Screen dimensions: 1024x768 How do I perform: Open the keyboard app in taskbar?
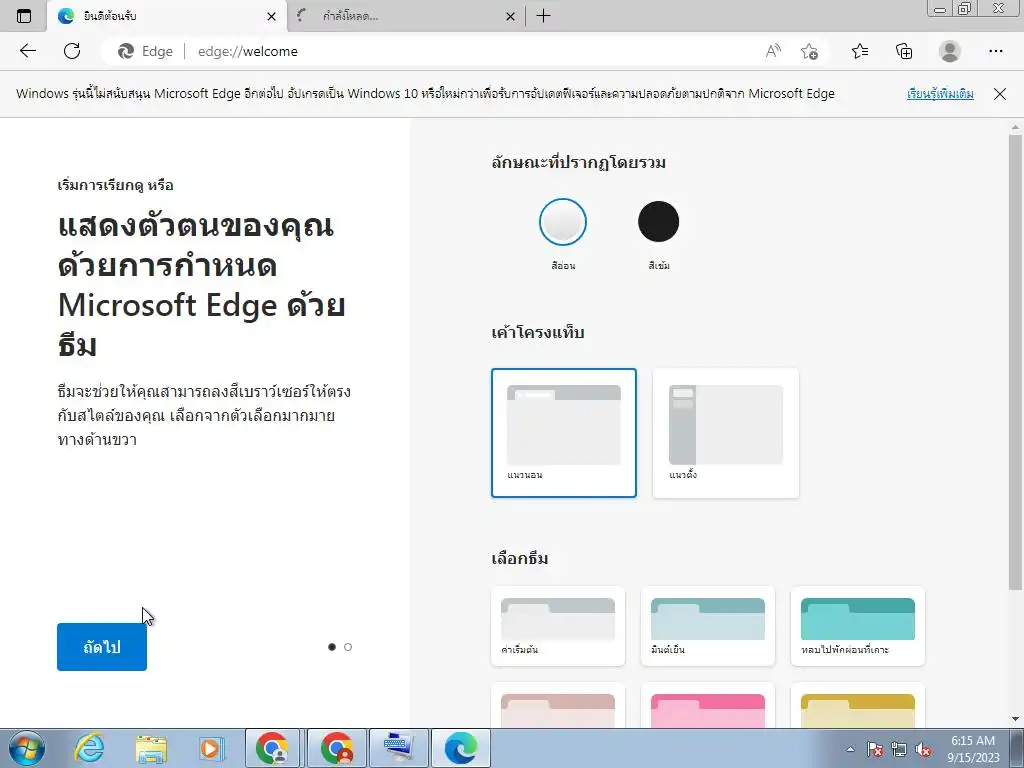click(399, 748)
